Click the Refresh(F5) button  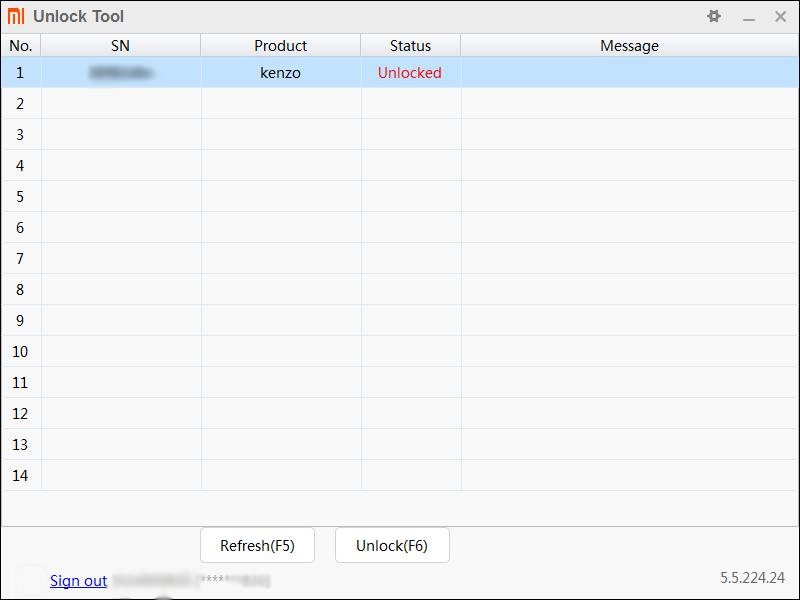(x=257, y=545)
